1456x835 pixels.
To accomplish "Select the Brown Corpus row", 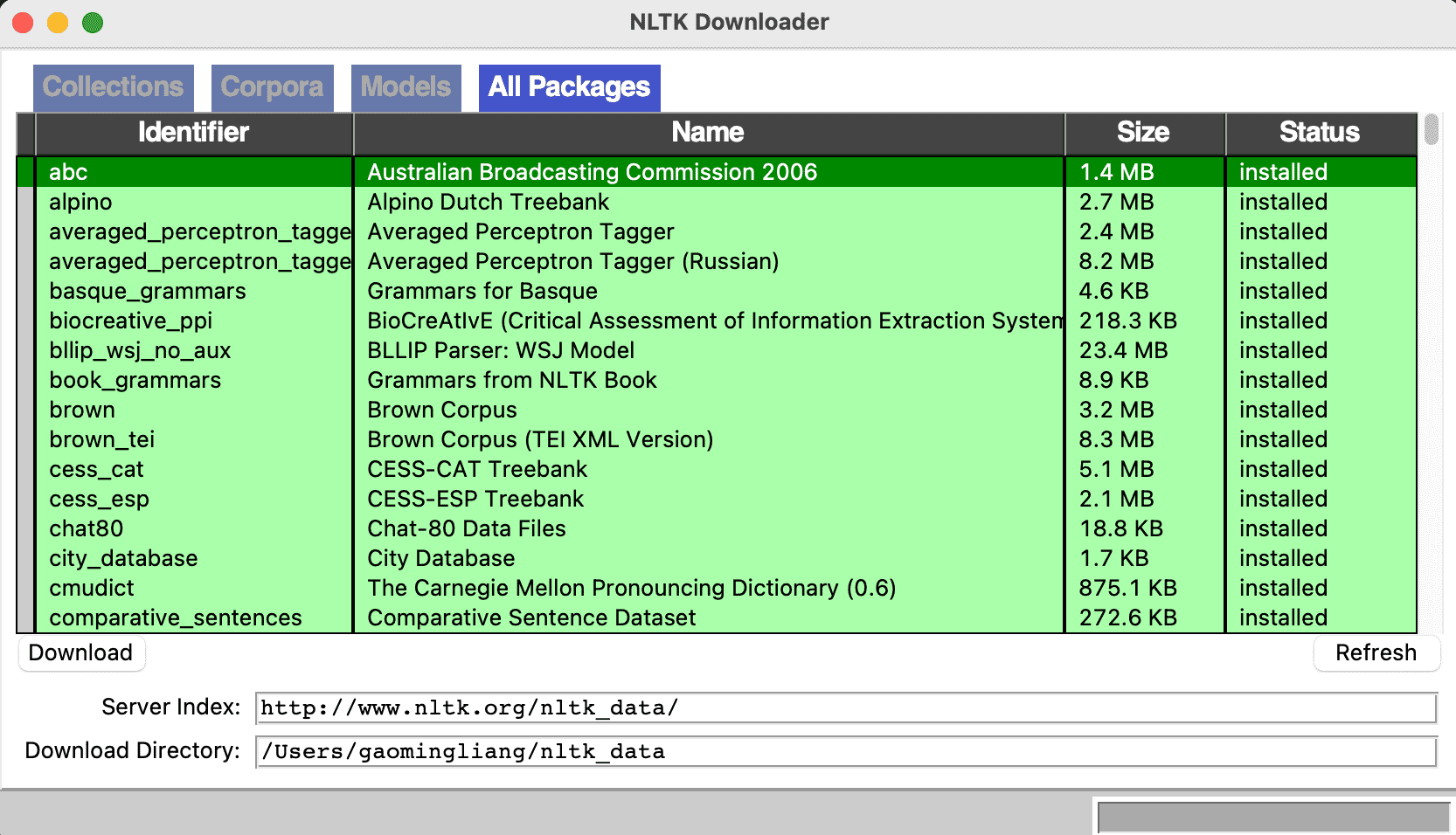I will [442, 410].
